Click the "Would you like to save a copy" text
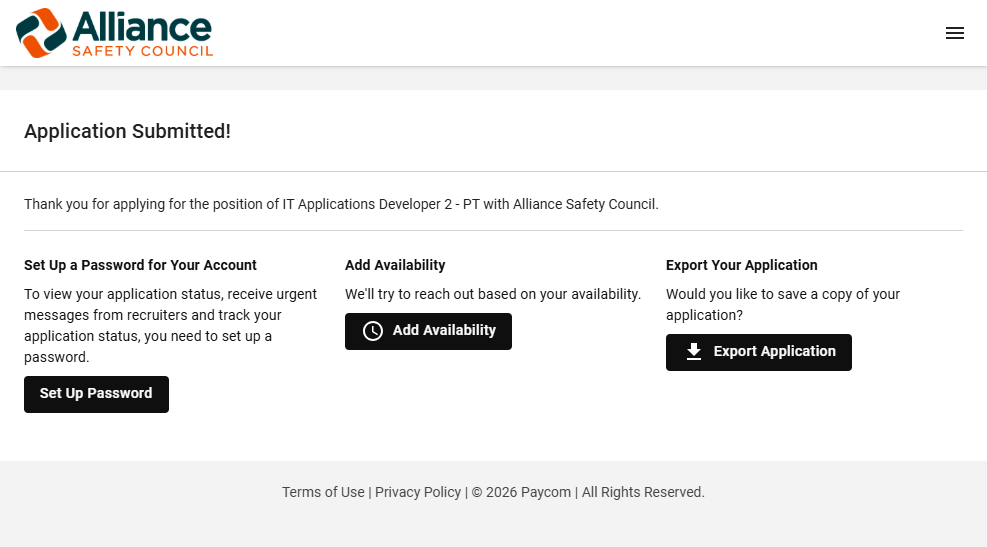This screenshot has height=547, width=987. point(782,304)
